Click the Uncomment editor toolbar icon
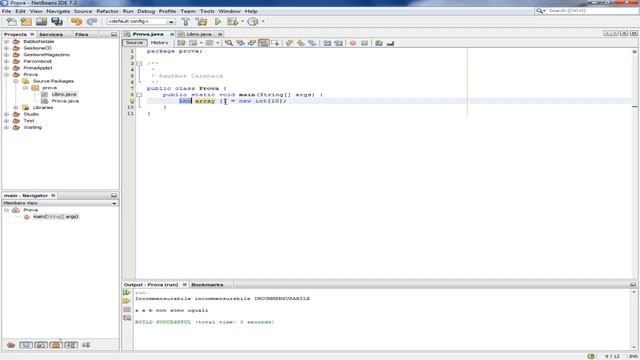 point(391,43)
